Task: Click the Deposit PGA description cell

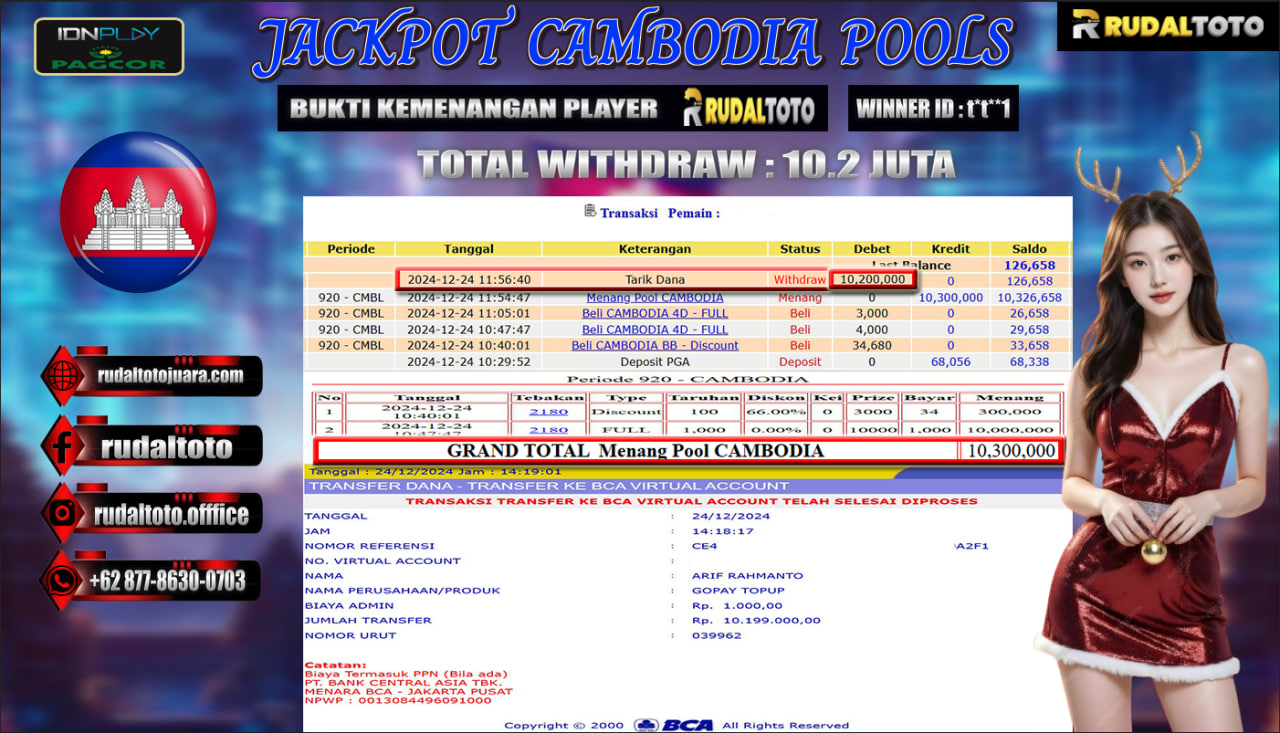Action: [x=655, y=361]
